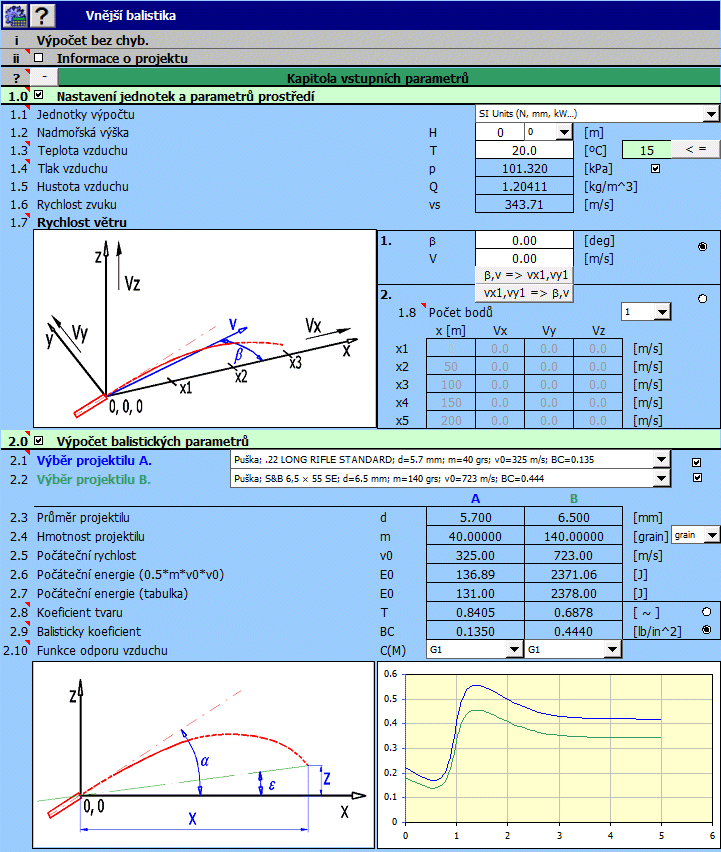Screen dimensions: 721x852
Task: Toggle the 'Výpočet balistických parametrů' section checkbox
Action: 39,440
